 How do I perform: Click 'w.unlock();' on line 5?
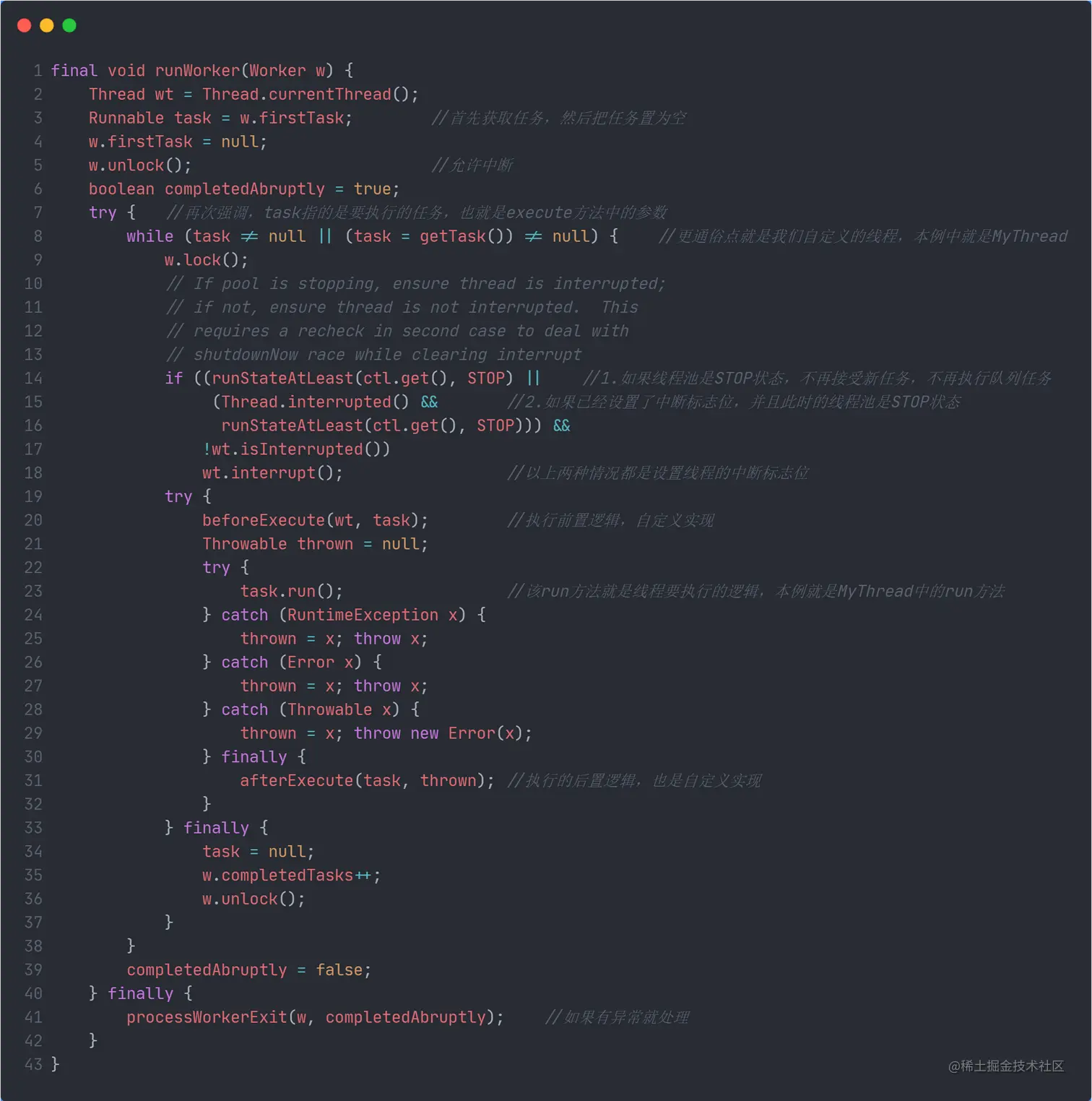click(140, 165)
